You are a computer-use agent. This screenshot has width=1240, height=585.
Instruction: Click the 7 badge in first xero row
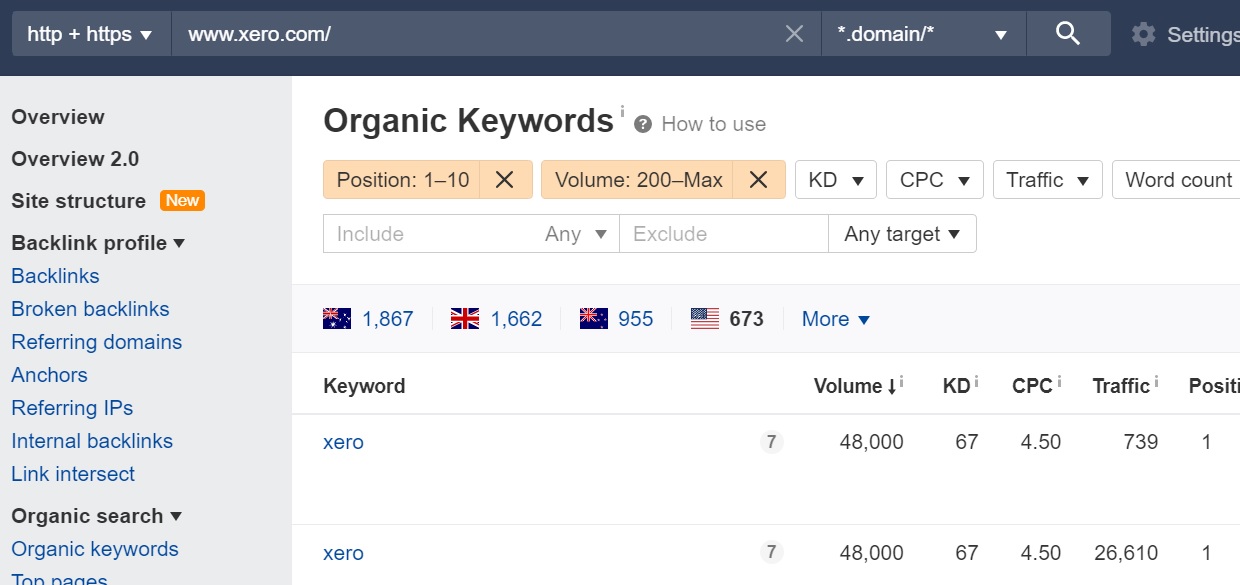pyautogui.click(x=771, y=442)
